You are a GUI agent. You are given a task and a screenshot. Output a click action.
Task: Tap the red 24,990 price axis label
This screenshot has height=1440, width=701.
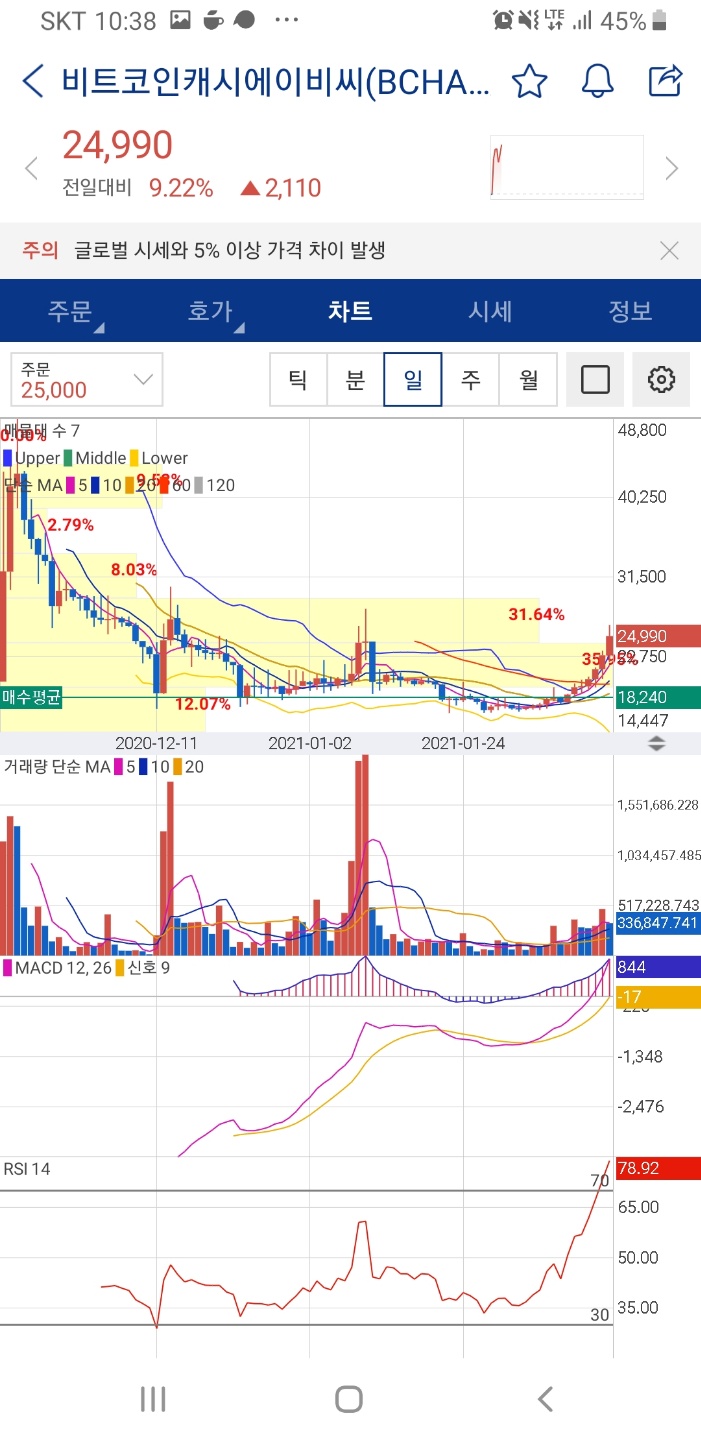[x=658, y=636]
